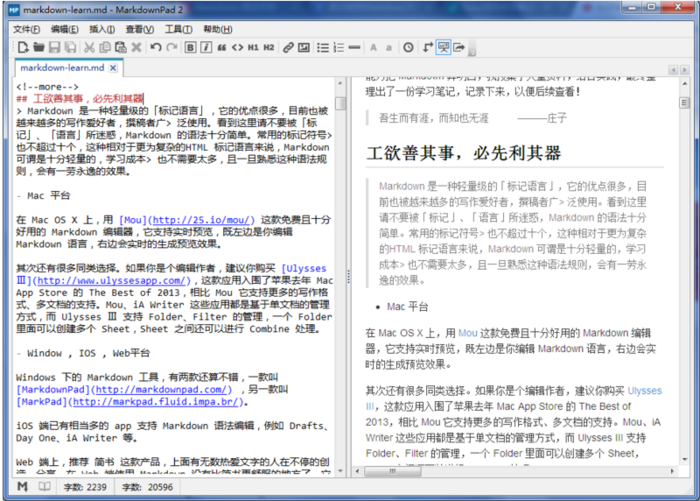
Task: Insert an ordered numbered list
Action: [x=339, y=47]
